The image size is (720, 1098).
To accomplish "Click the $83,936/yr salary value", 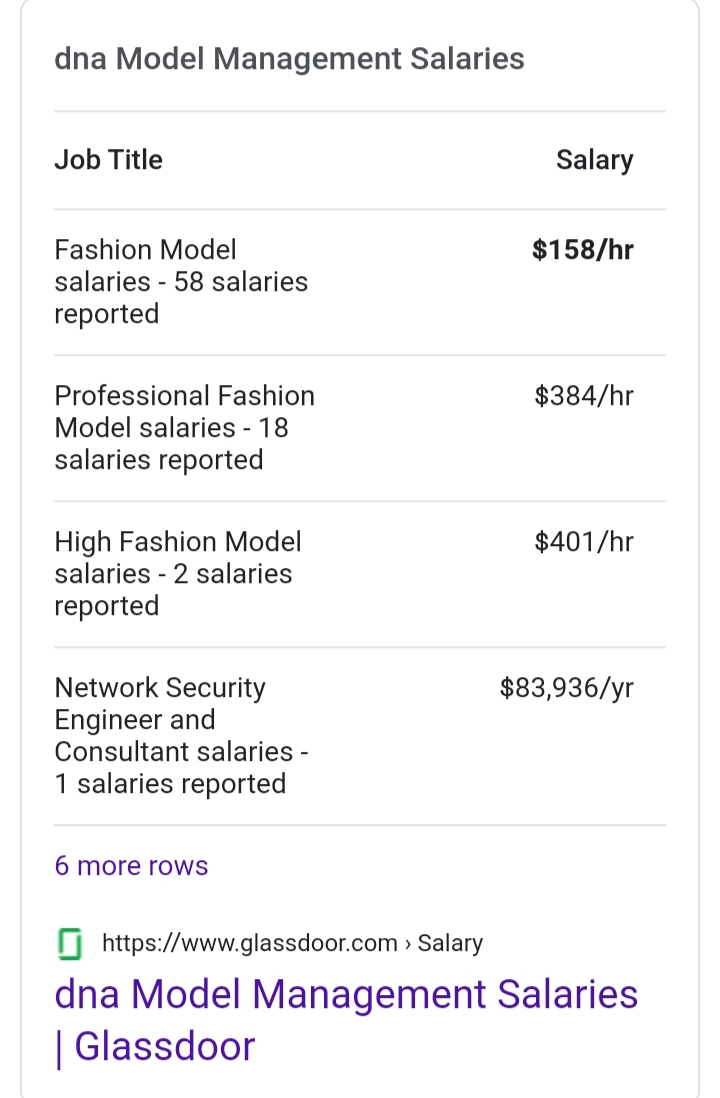I will tap(566, 688).
